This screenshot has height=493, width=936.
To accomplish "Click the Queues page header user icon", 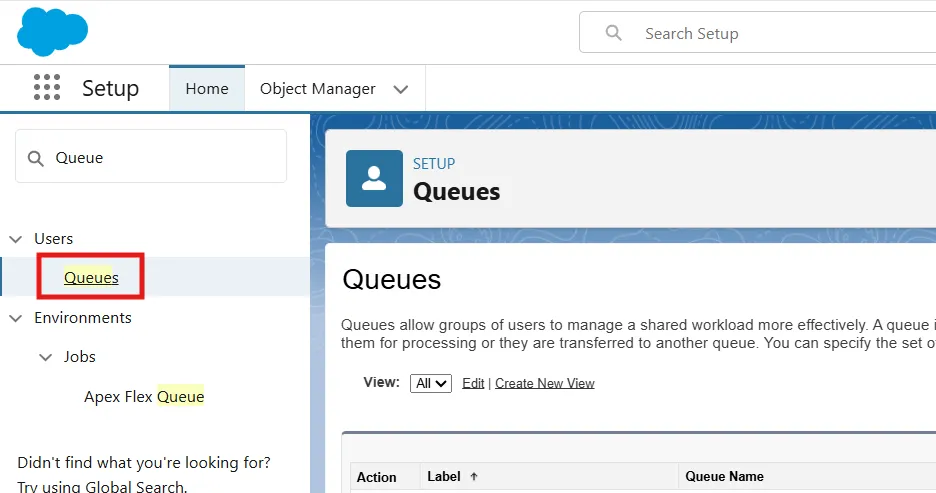I will (374, 178).
